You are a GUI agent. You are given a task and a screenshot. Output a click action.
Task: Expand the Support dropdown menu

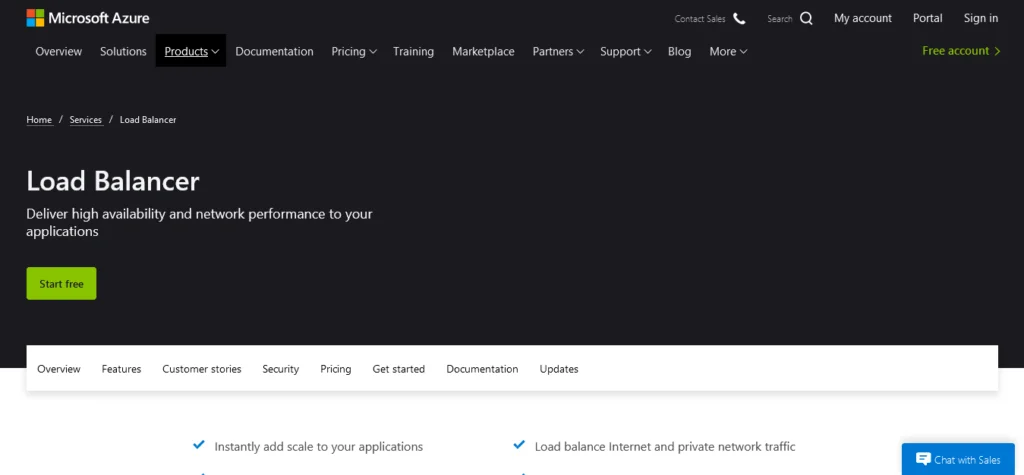click(626, 52)
